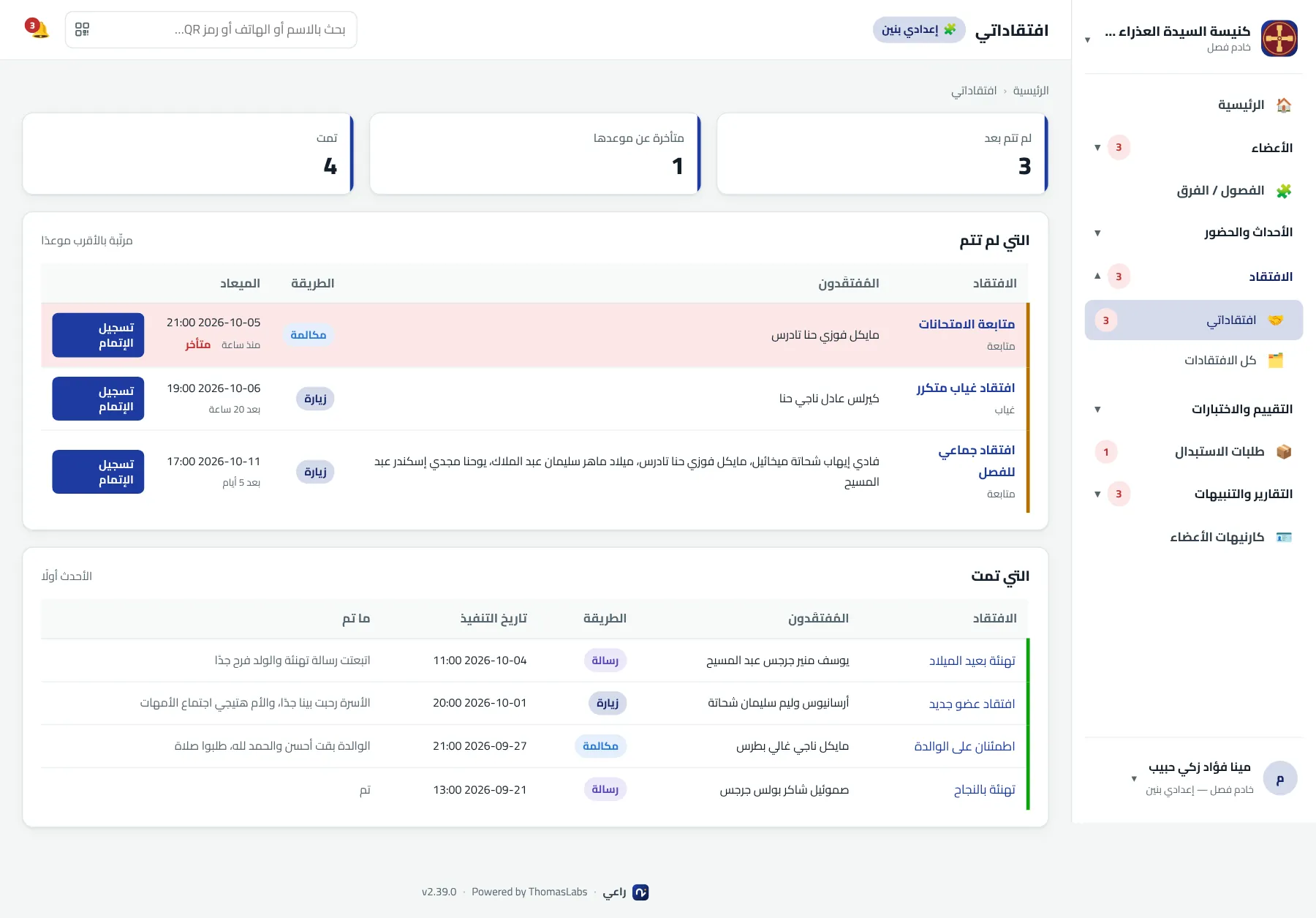Register completion for متابعة الامتحانات row
Viewport: 1316px width, 918px height.
tap(98, 335)
